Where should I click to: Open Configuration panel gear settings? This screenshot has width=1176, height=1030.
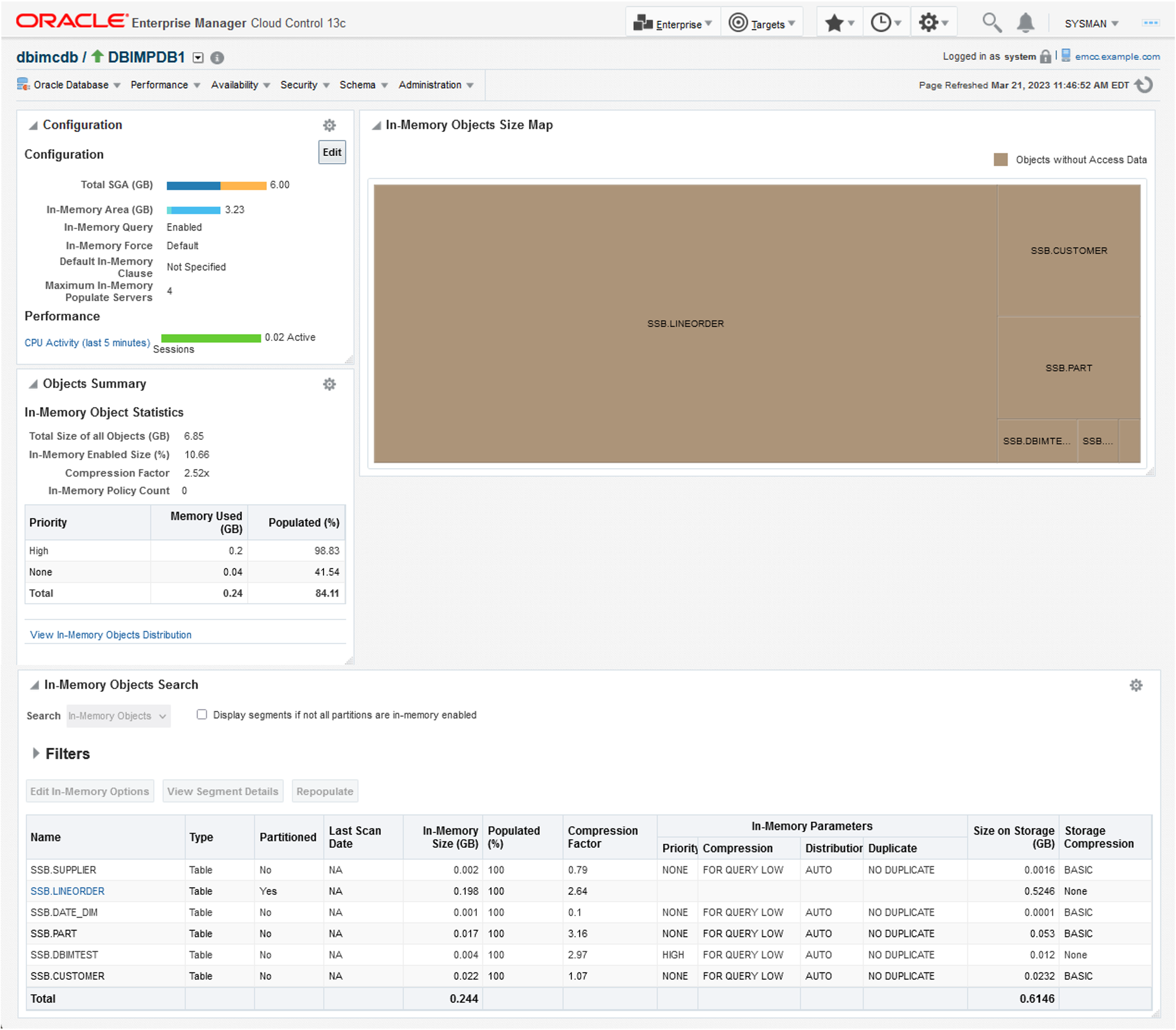329,125
